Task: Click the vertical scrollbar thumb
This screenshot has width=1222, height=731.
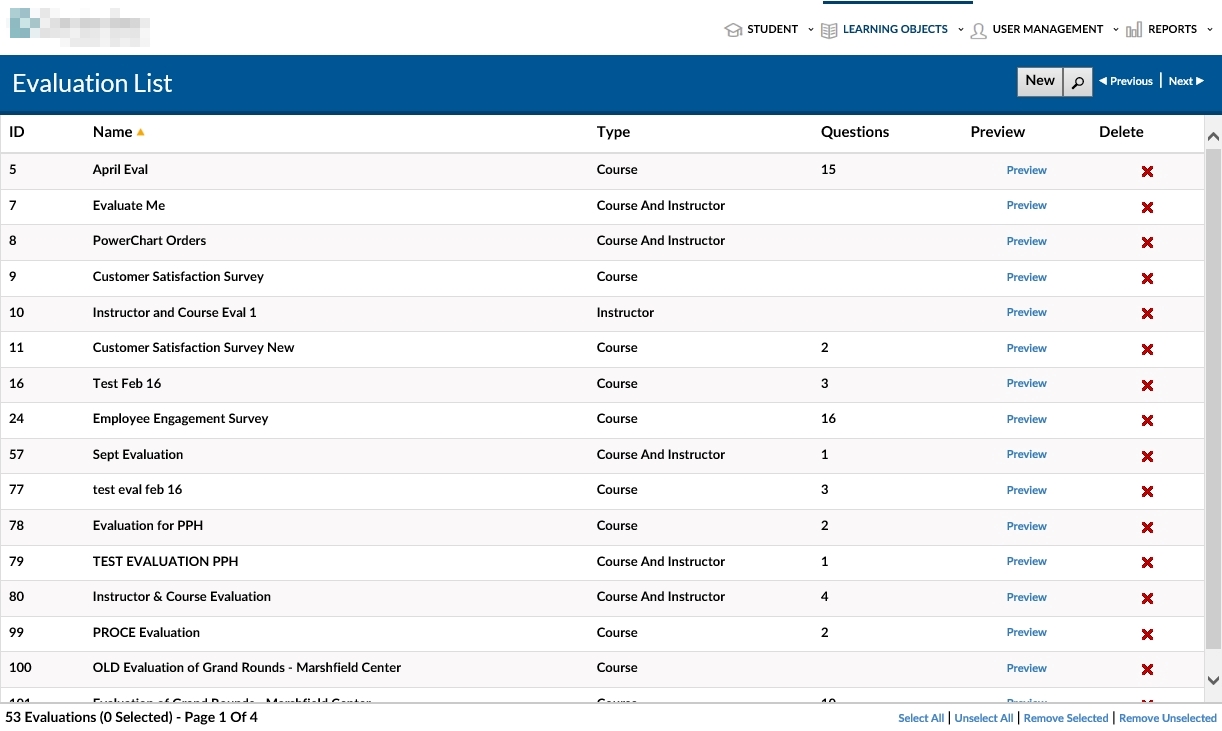Action: (1213, 398)
